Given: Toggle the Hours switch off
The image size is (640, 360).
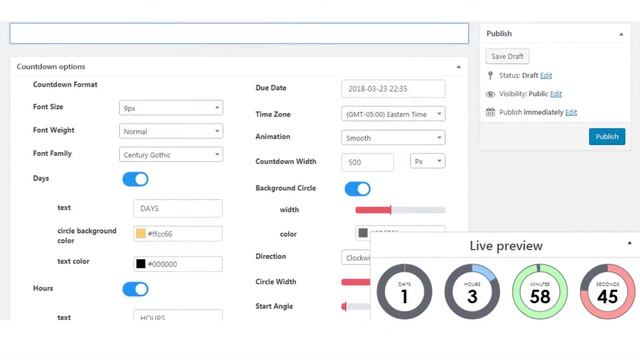Looking at the screenshot, I should pos(136,289).
